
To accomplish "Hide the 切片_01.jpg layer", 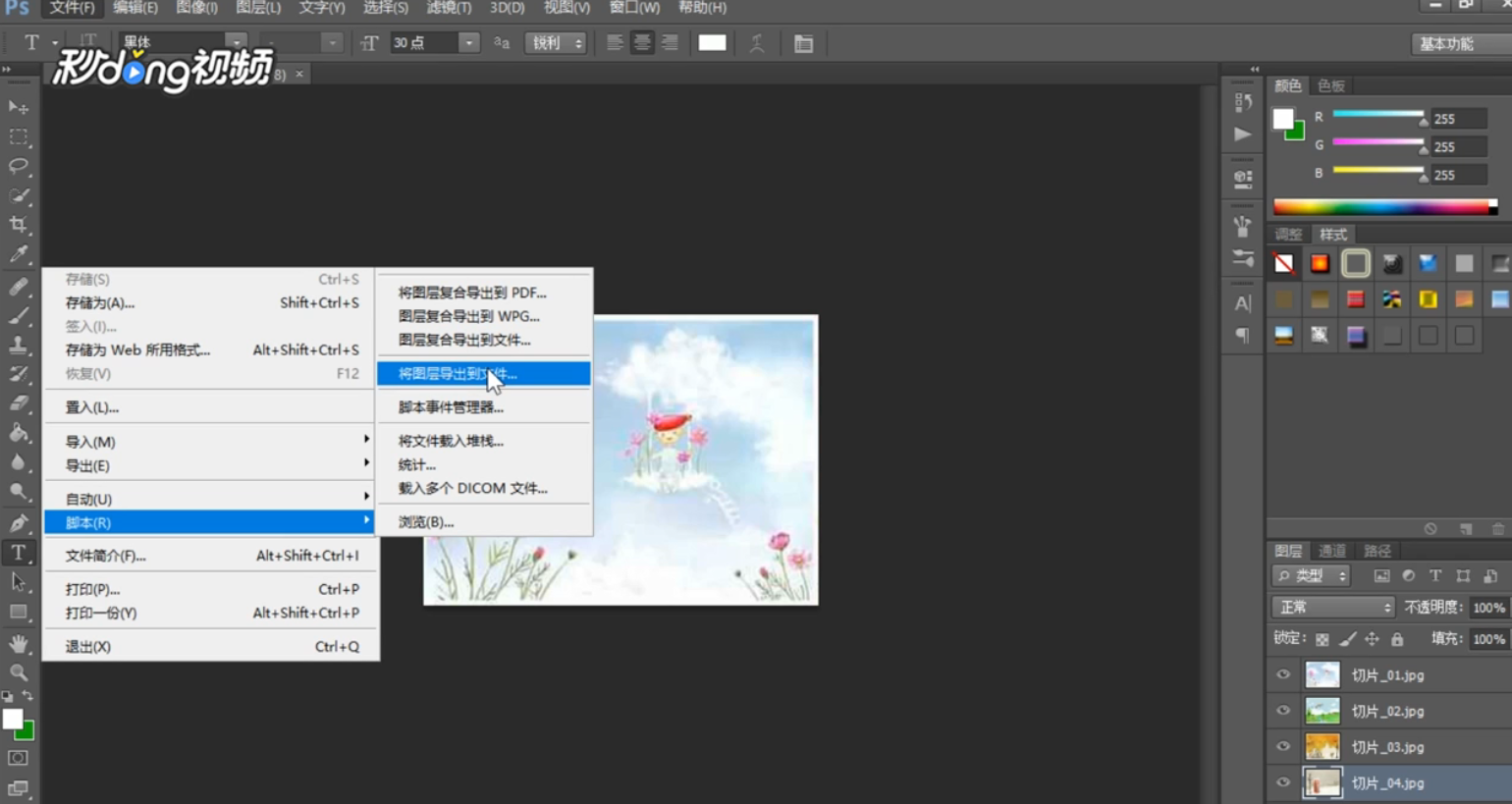I will (1283, 674).
